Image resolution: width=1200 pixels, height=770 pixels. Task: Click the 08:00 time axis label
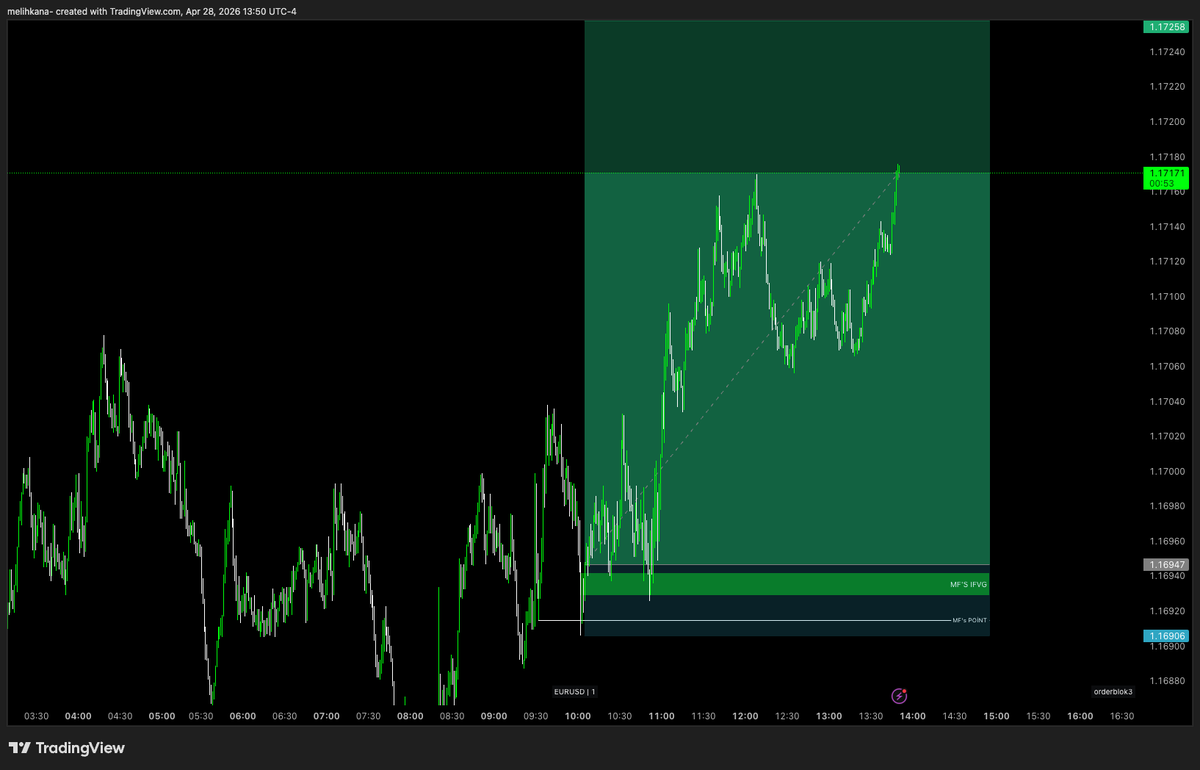(410, 716)
